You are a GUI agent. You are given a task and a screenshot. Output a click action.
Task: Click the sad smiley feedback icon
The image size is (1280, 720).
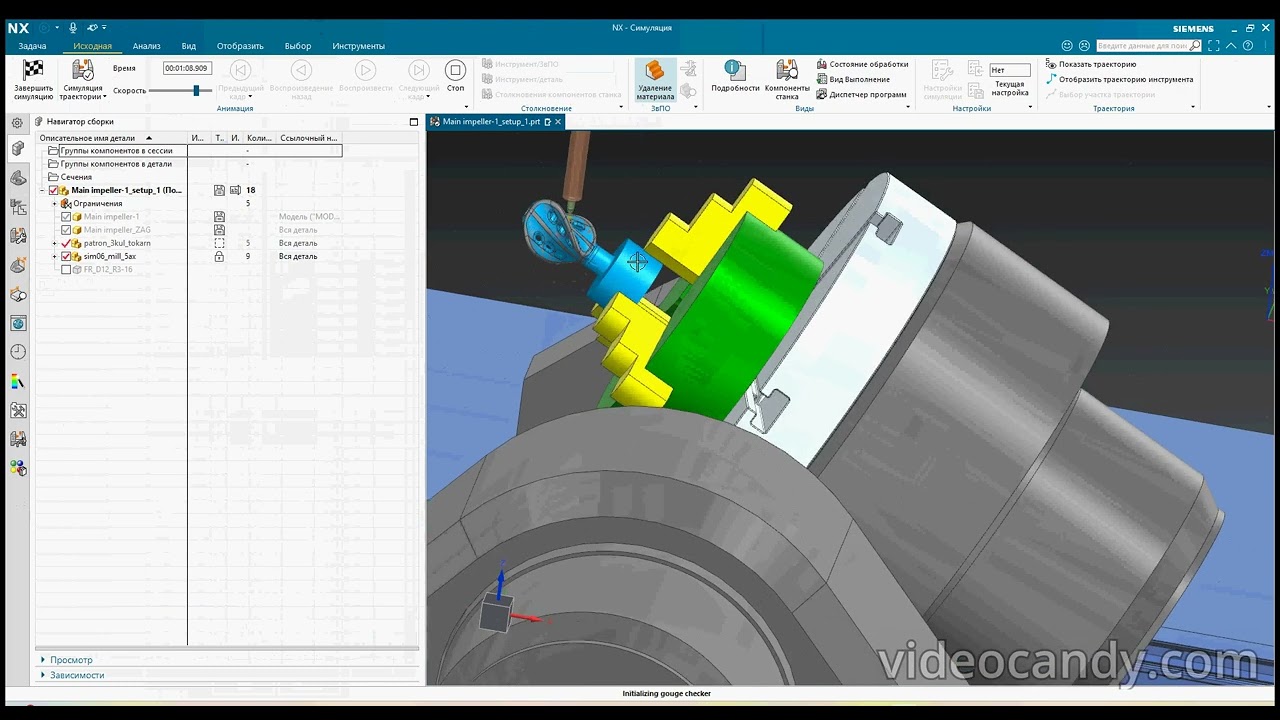[x=1084, y=46]
